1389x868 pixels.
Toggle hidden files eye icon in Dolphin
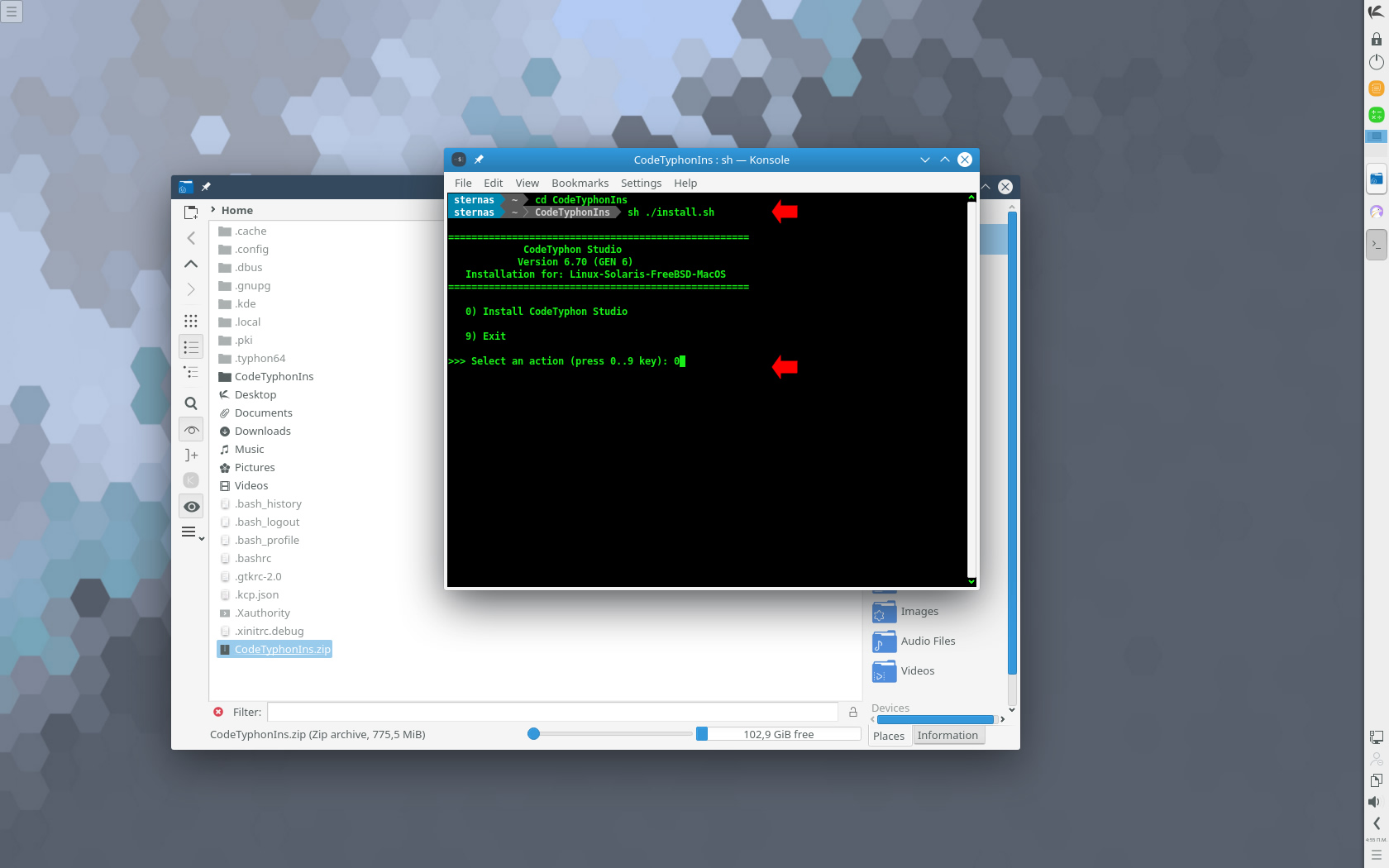point(191,507)
